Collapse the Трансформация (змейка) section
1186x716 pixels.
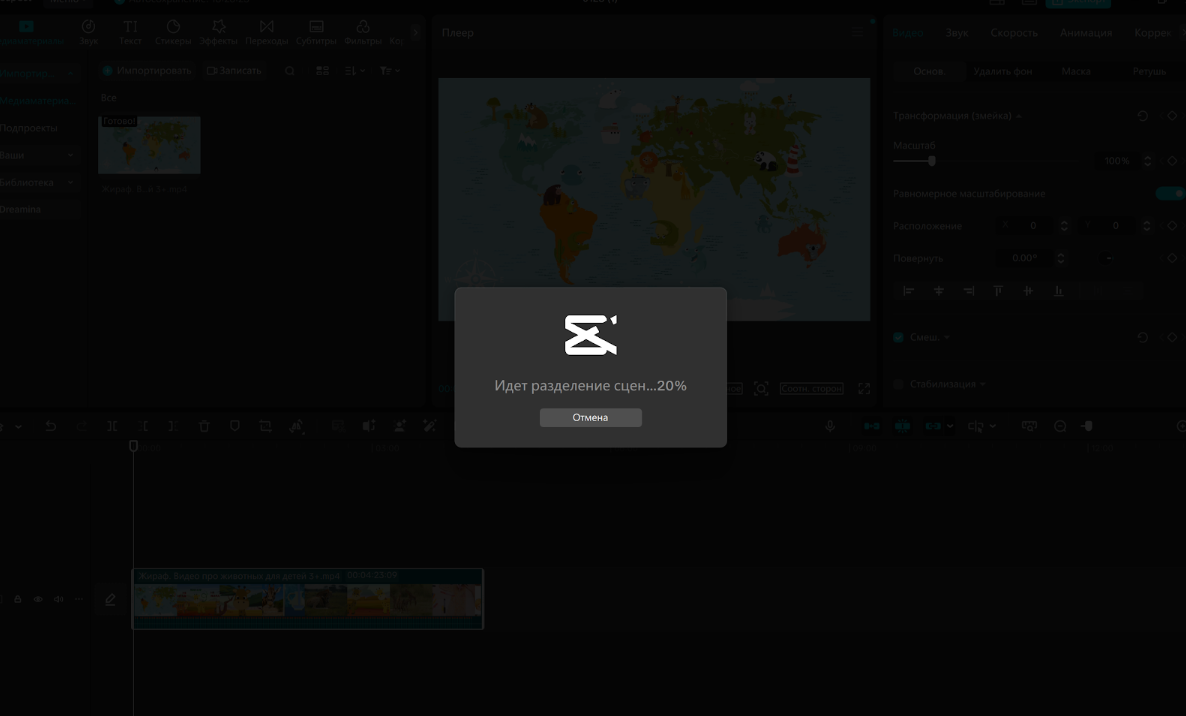[1018, 116]
